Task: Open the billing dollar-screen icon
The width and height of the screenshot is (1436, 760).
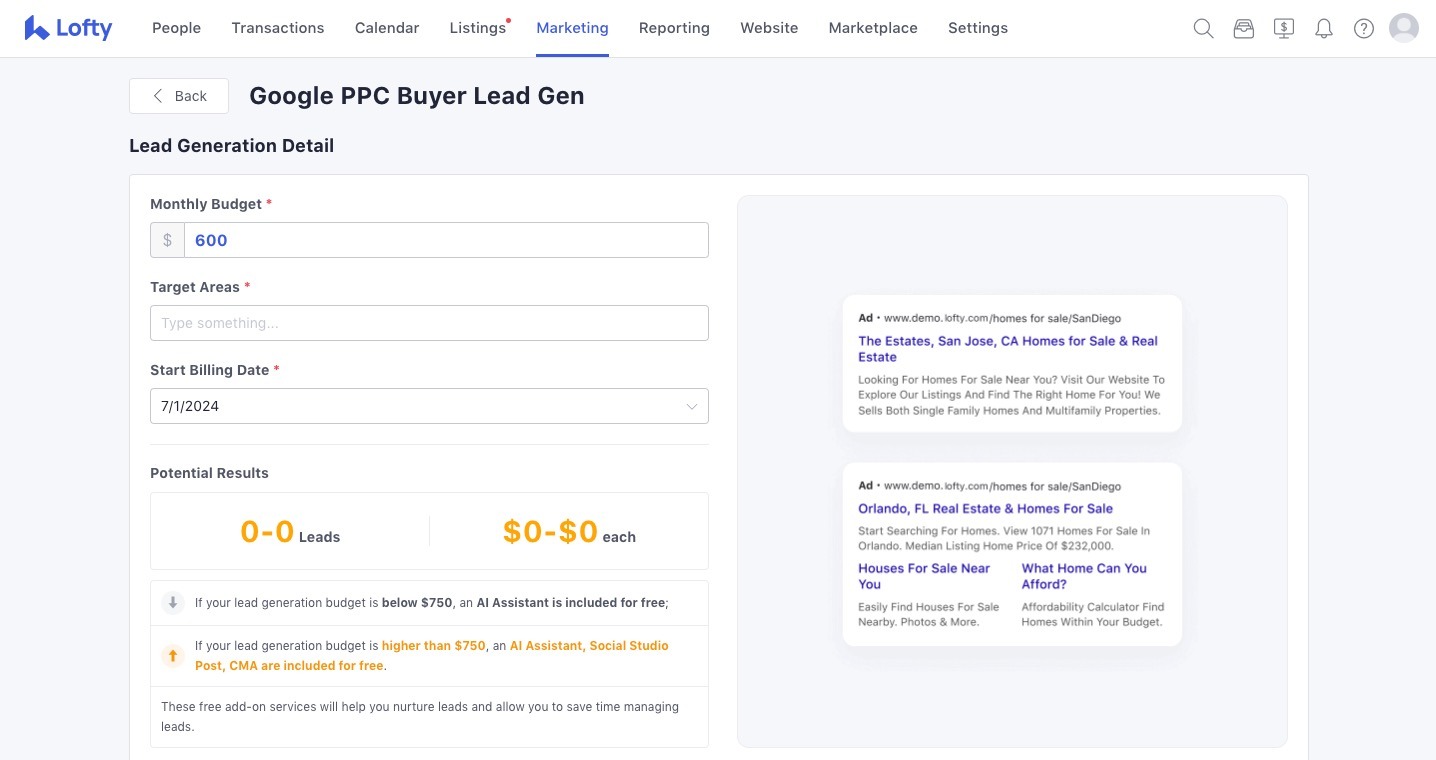Action: click(x=1283, y=28)
